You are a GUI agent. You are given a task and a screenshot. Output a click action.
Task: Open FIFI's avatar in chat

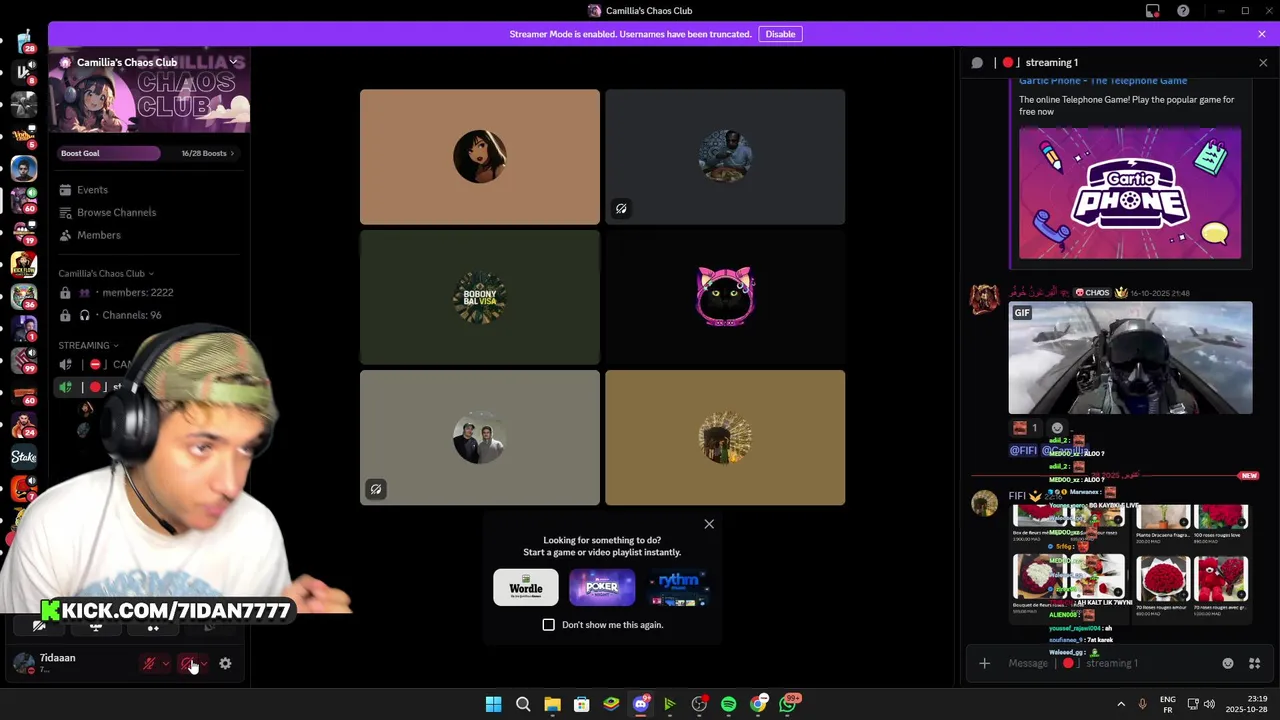[x=984, y=503]
